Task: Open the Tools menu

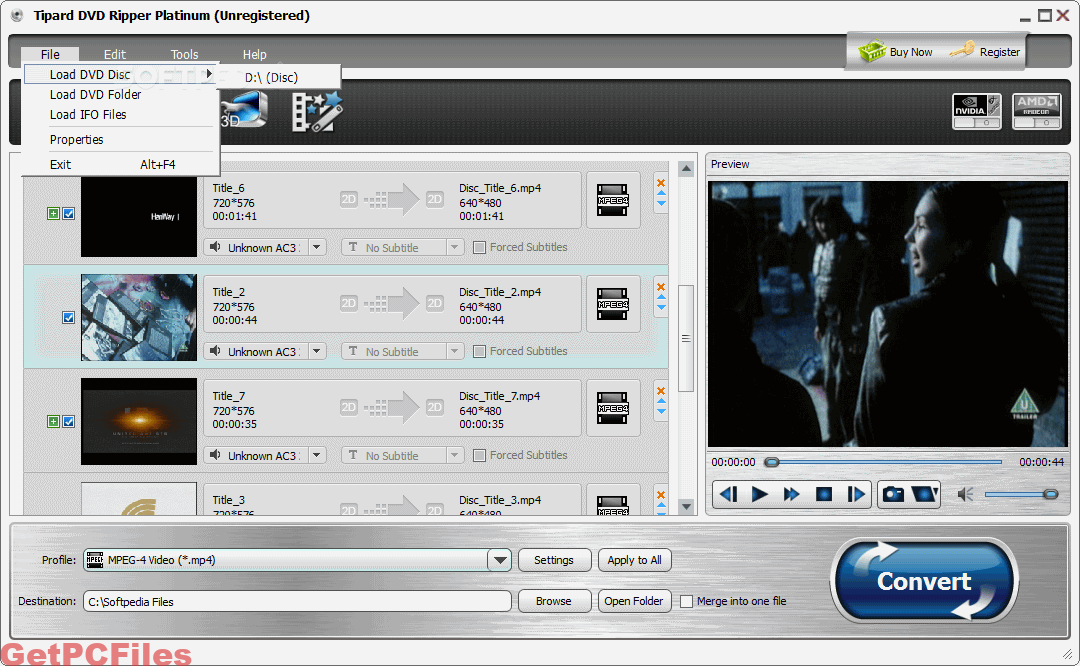Action: pyautogui.click(x=185, y=54)
